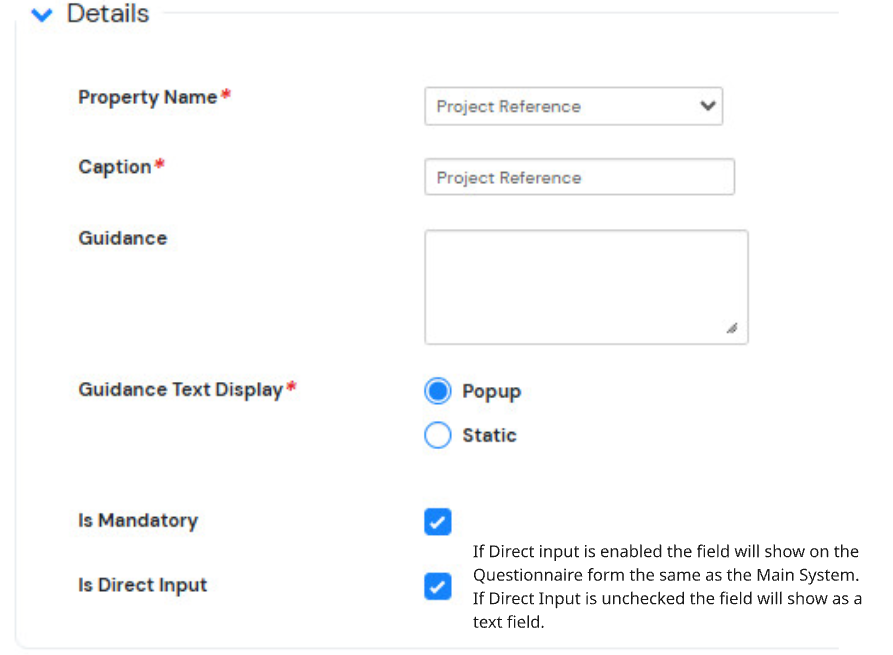The width and height of the screenshot is (893, 655).
Task: Uncheck the Is Direct Input checkbox
Action: (437, 587)
